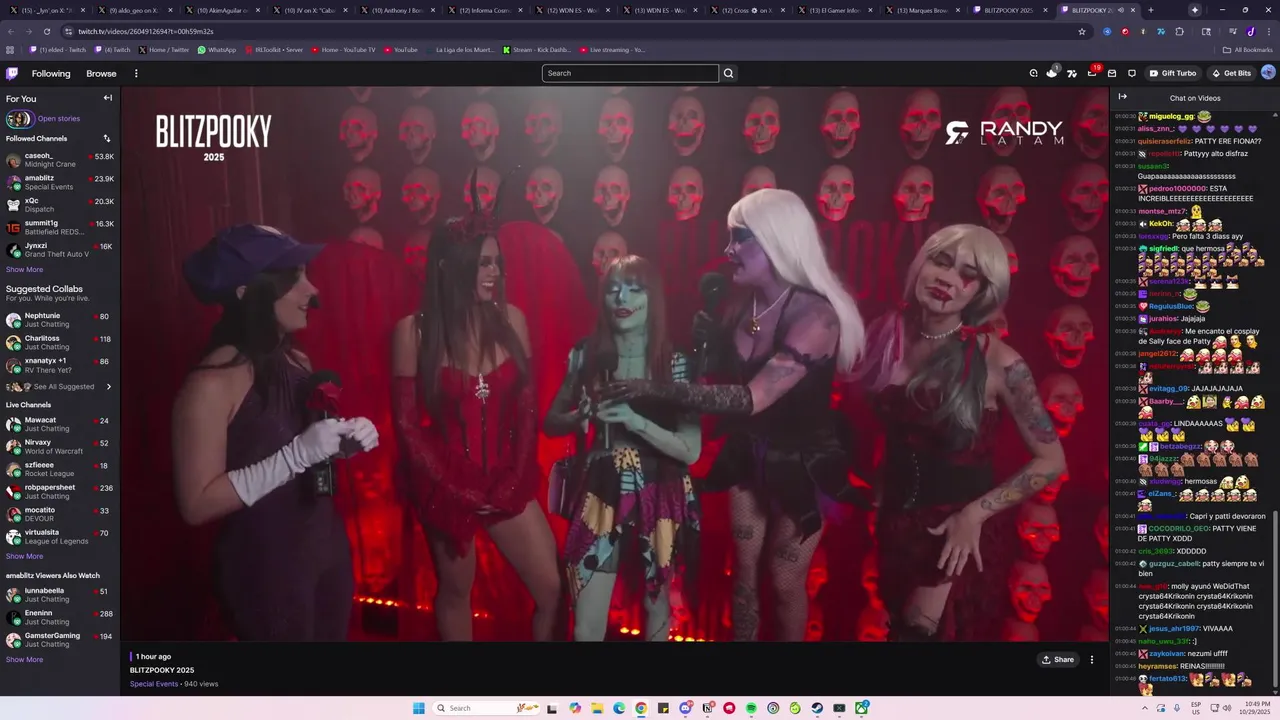Open the Stream - Kick Dashboard bookmark

click(x=536, y=49)
